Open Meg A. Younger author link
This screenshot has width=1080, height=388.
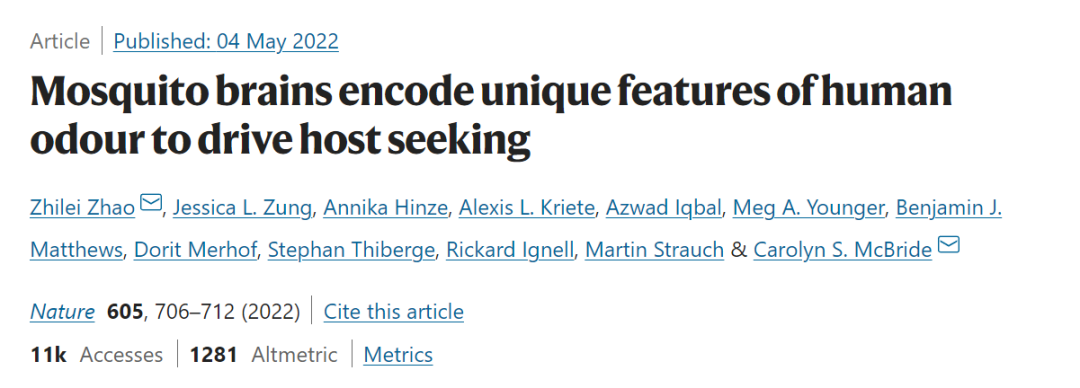pyautogui.click(x=809, y=207)
